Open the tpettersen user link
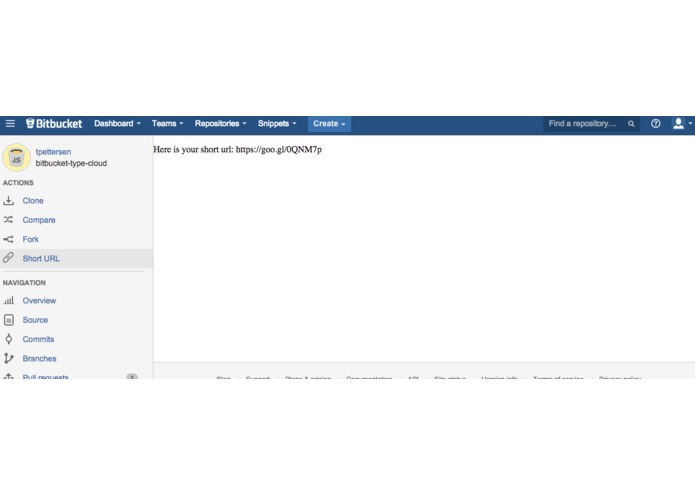This screenshot has height=494, width=695. (53, 152)
